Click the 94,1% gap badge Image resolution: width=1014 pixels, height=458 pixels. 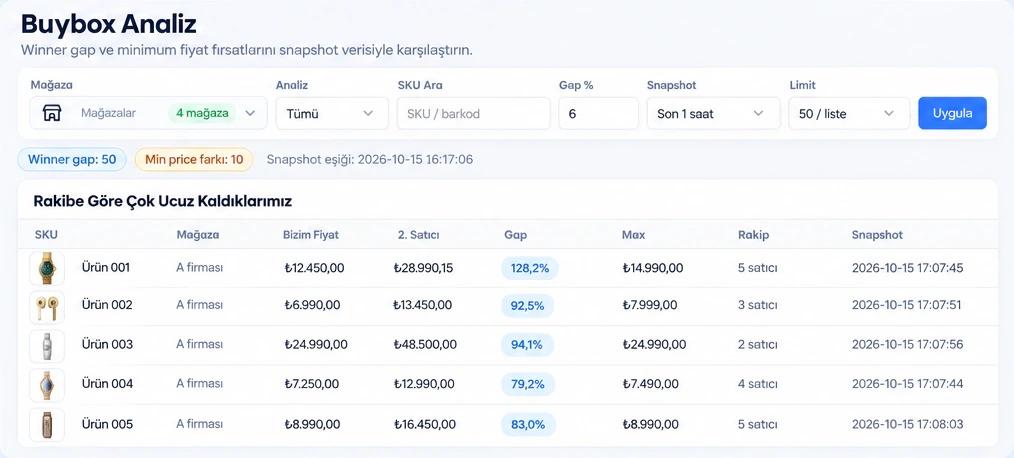(527, 345)
